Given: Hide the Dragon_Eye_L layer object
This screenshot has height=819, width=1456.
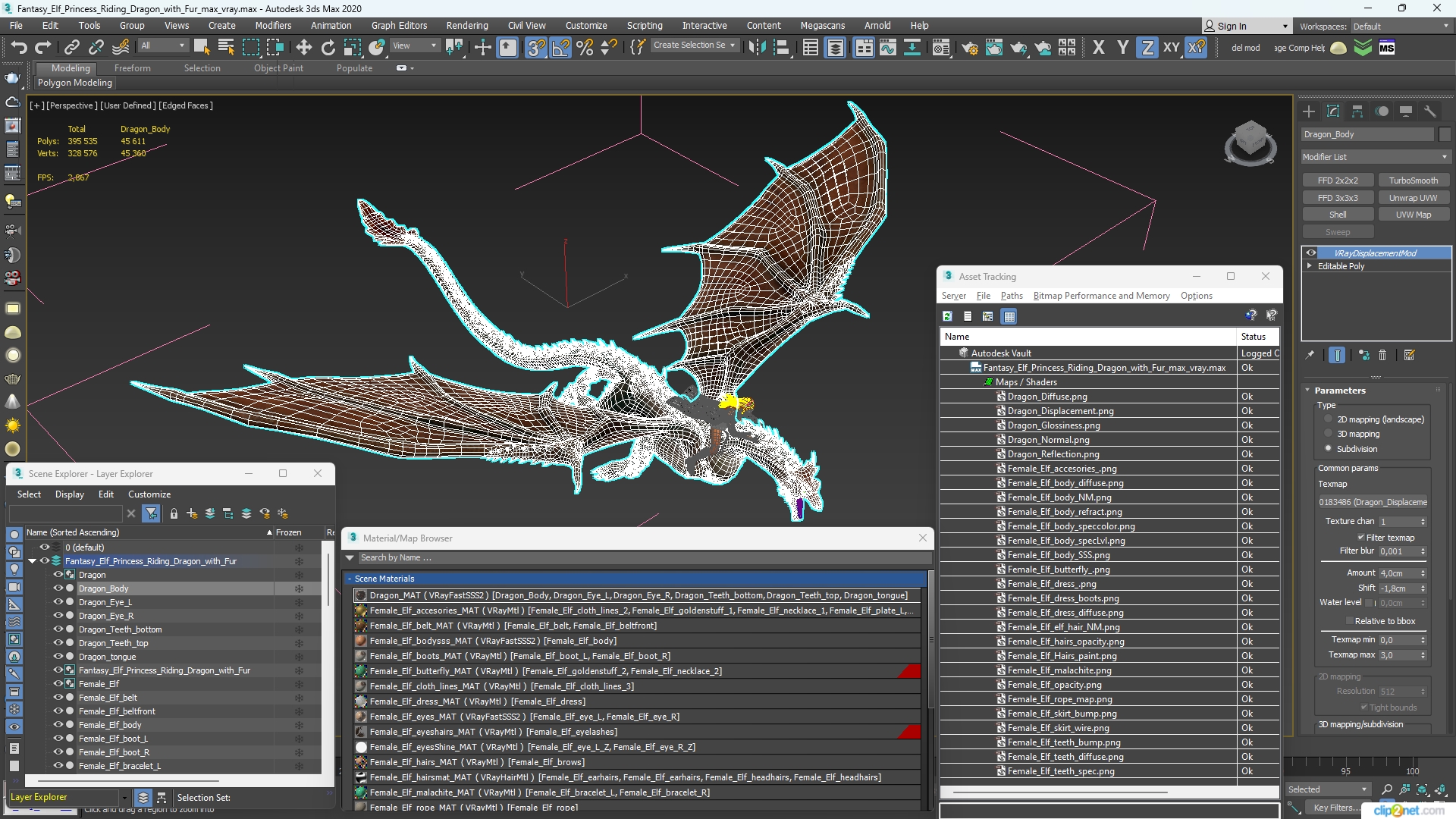Looking at the screenshot, I should coord(58,602).
